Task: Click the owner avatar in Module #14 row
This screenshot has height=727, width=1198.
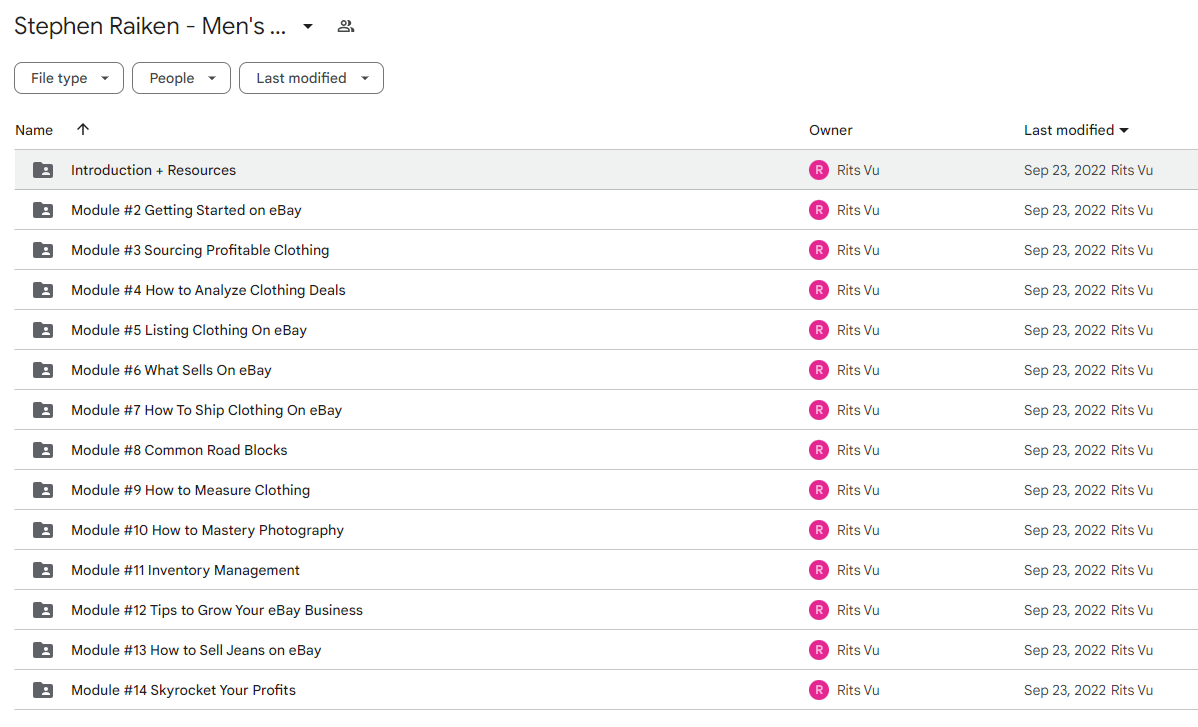Action: pyautogui.click(x=819, y=690)
